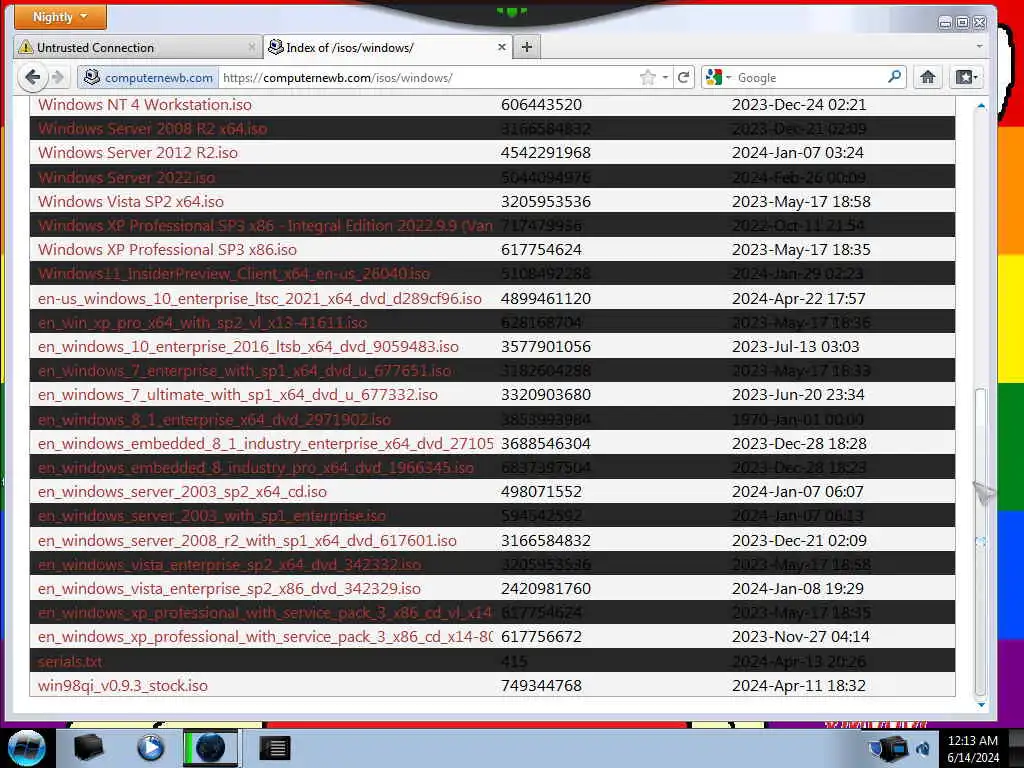The height and width of the screenshot is (768, 1024).
Task: Select the Nightly browser taskbar button
Action: (x=210, y=748)
